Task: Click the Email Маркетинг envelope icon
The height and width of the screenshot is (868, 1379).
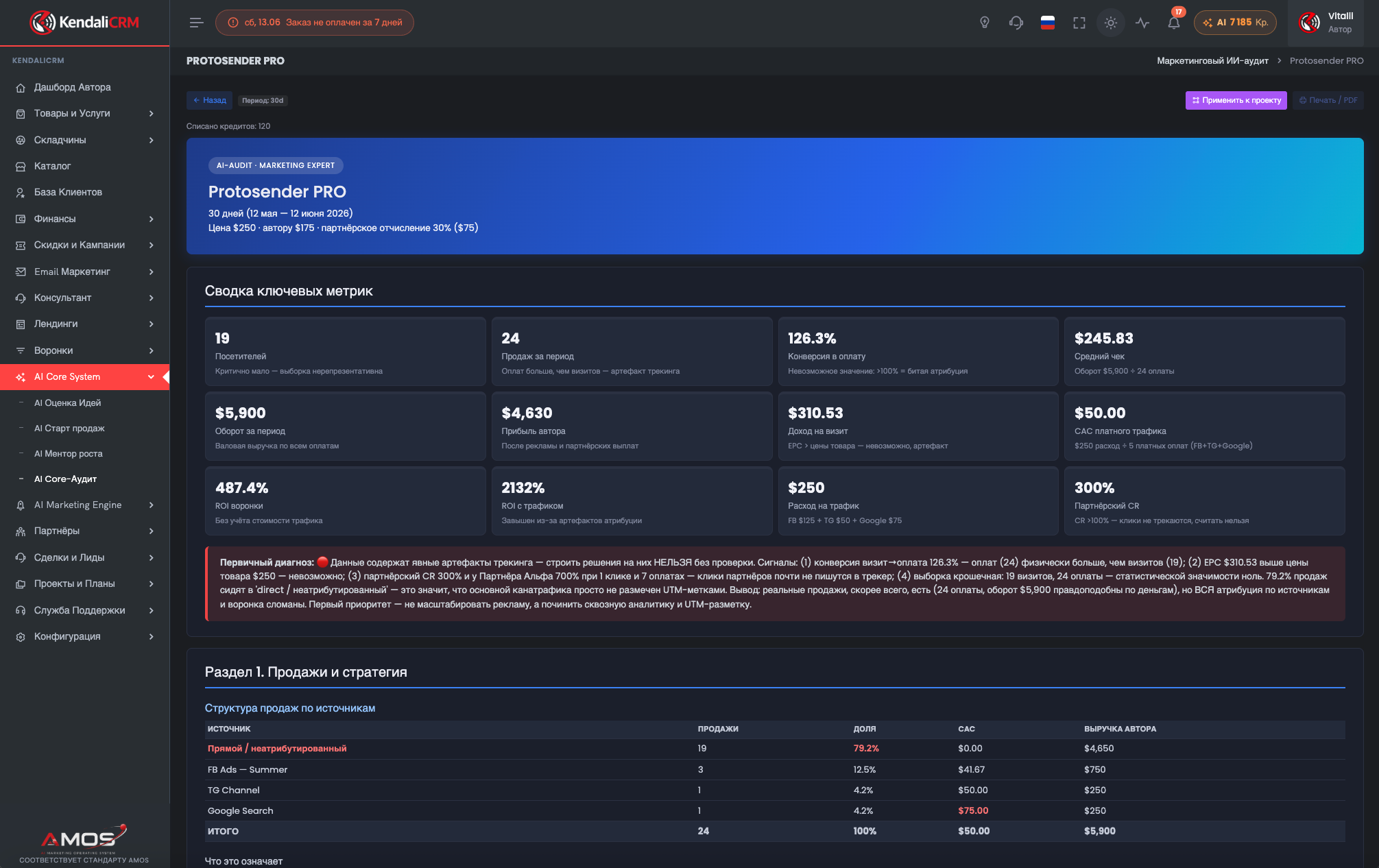Action: [21, 272]
